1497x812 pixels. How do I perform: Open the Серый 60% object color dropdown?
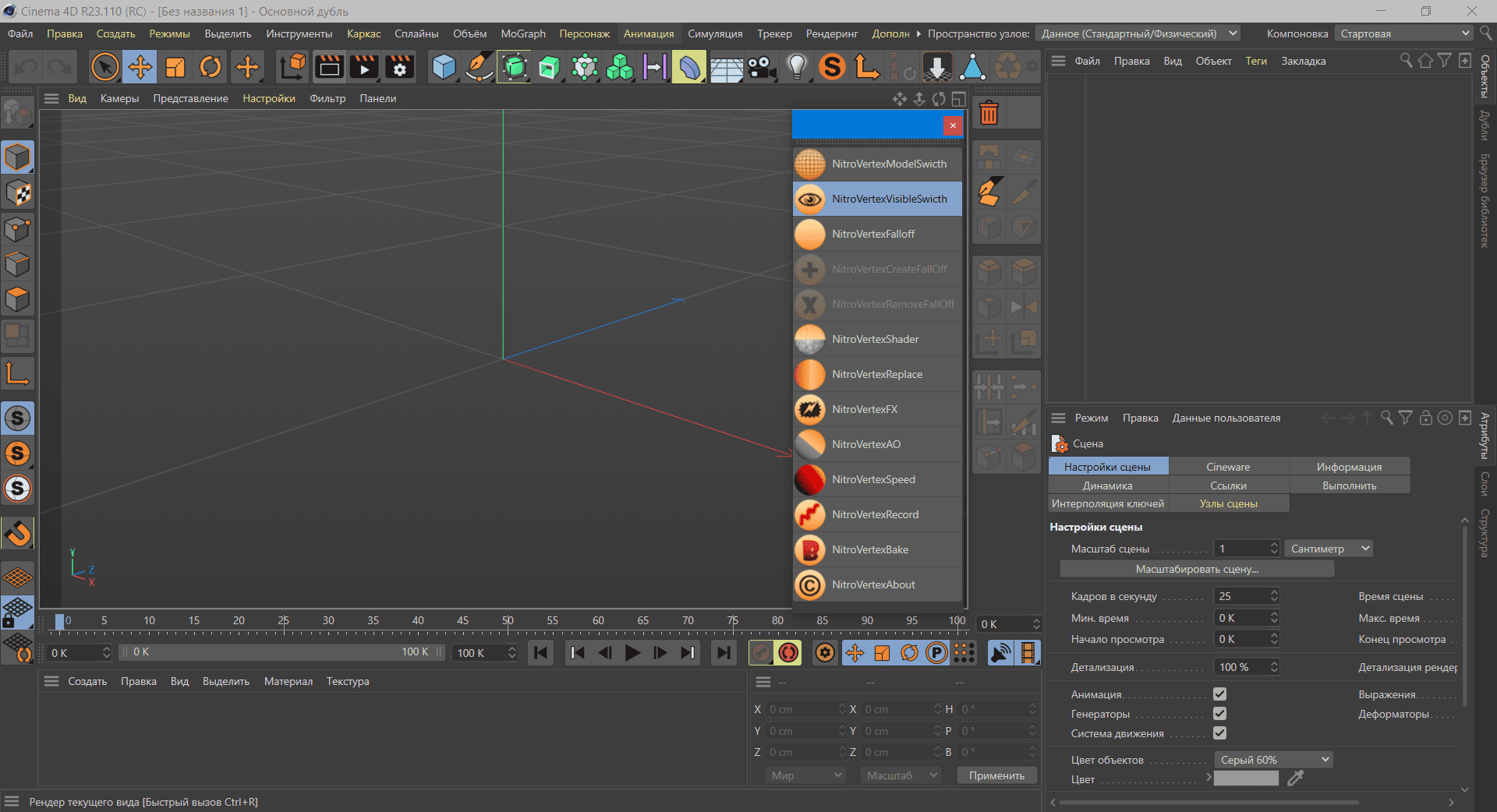(x=1273, y=759)
